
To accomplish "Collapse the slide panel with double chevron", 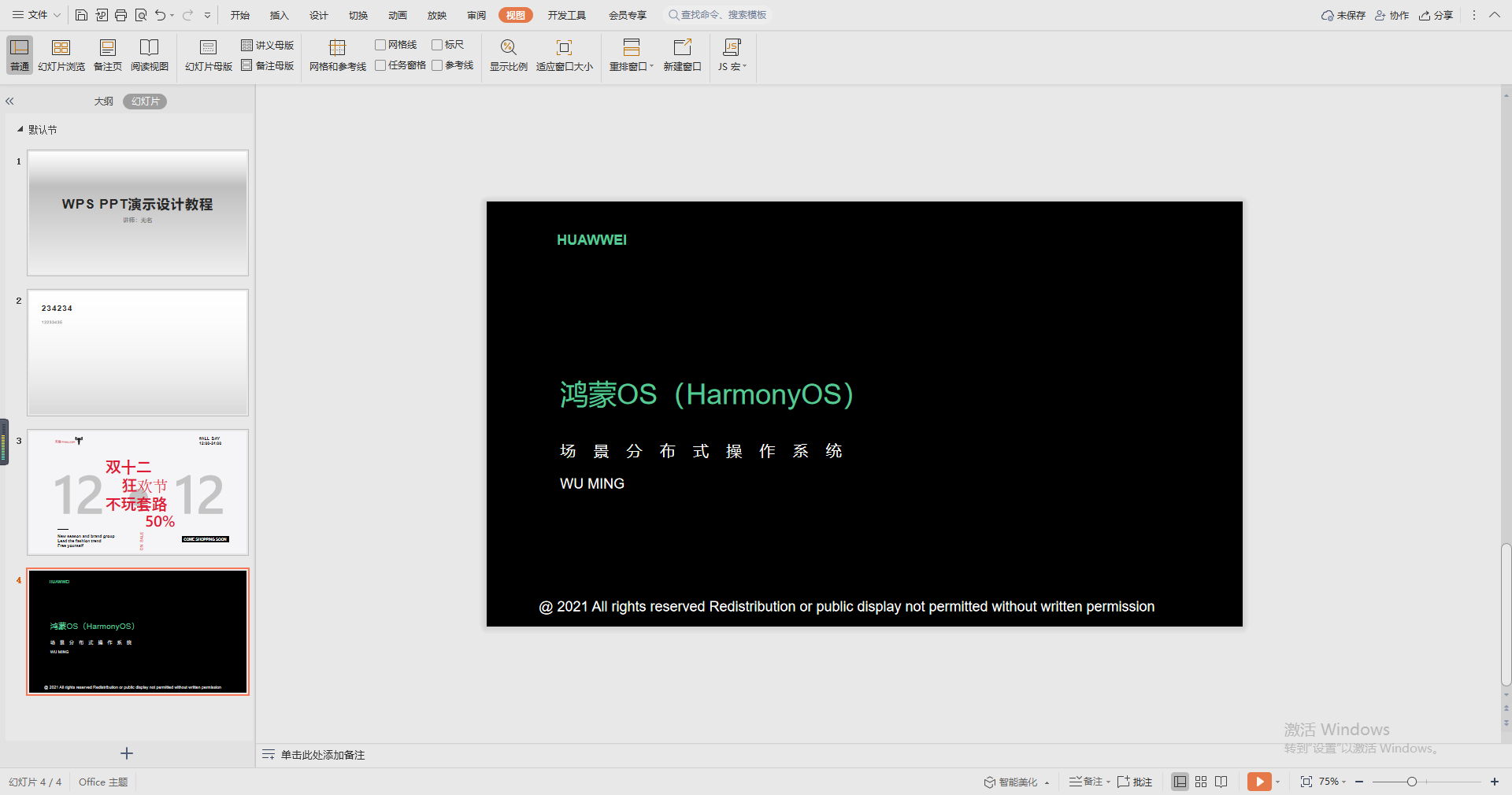I will (x=10, y=102).
